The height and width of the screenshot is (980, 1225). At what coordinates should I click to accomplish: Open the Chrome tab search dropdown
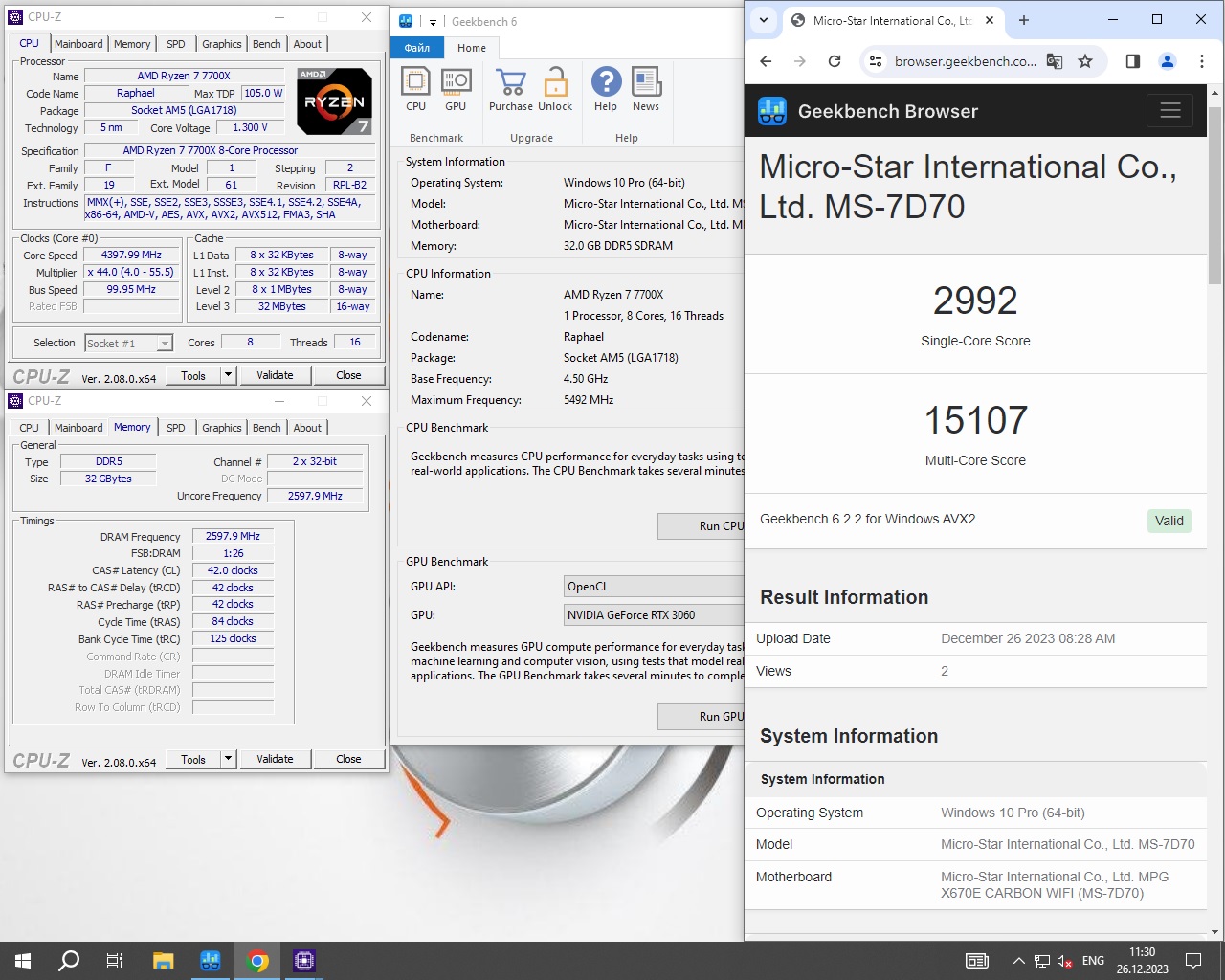pos(764,20)
